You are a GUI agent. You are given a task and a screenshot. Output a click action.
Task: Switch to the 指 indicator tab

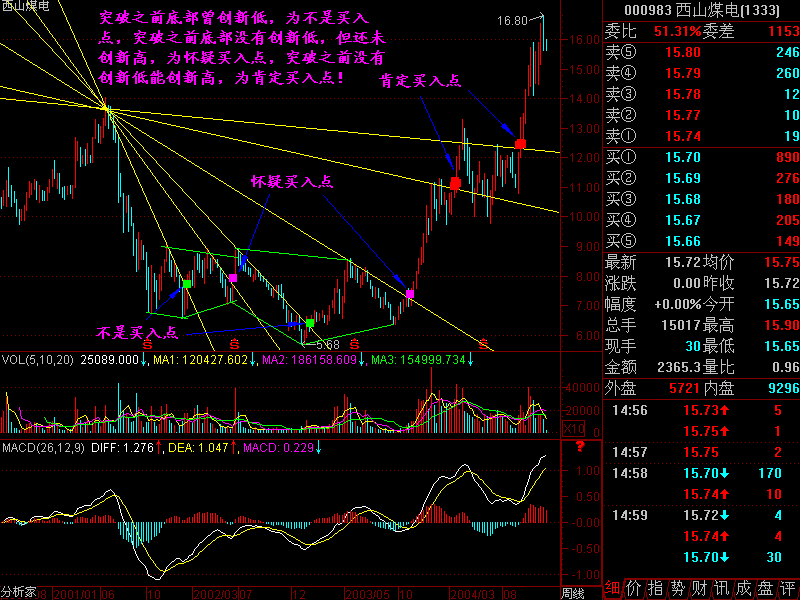(x=656, y=588)
